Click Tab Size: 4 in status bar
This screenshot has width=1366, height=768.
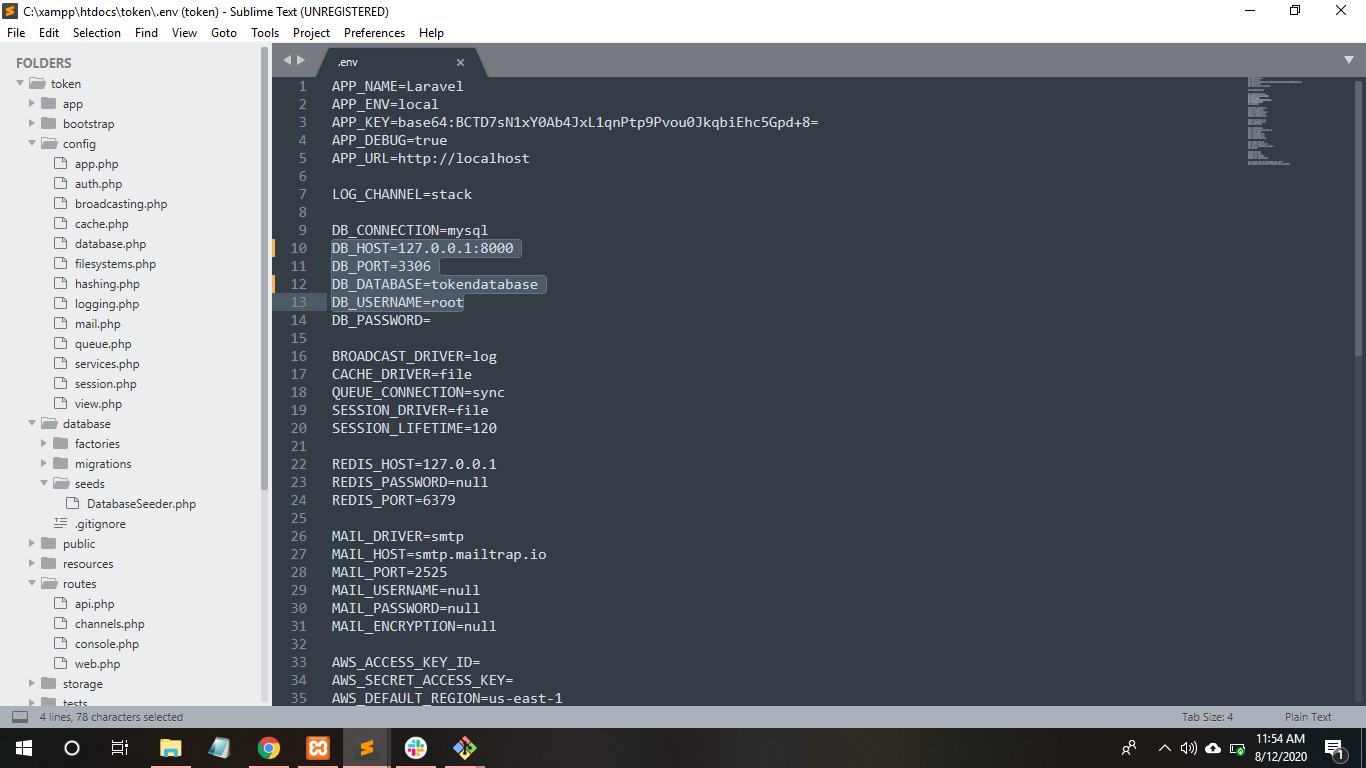pos(1207,717)
